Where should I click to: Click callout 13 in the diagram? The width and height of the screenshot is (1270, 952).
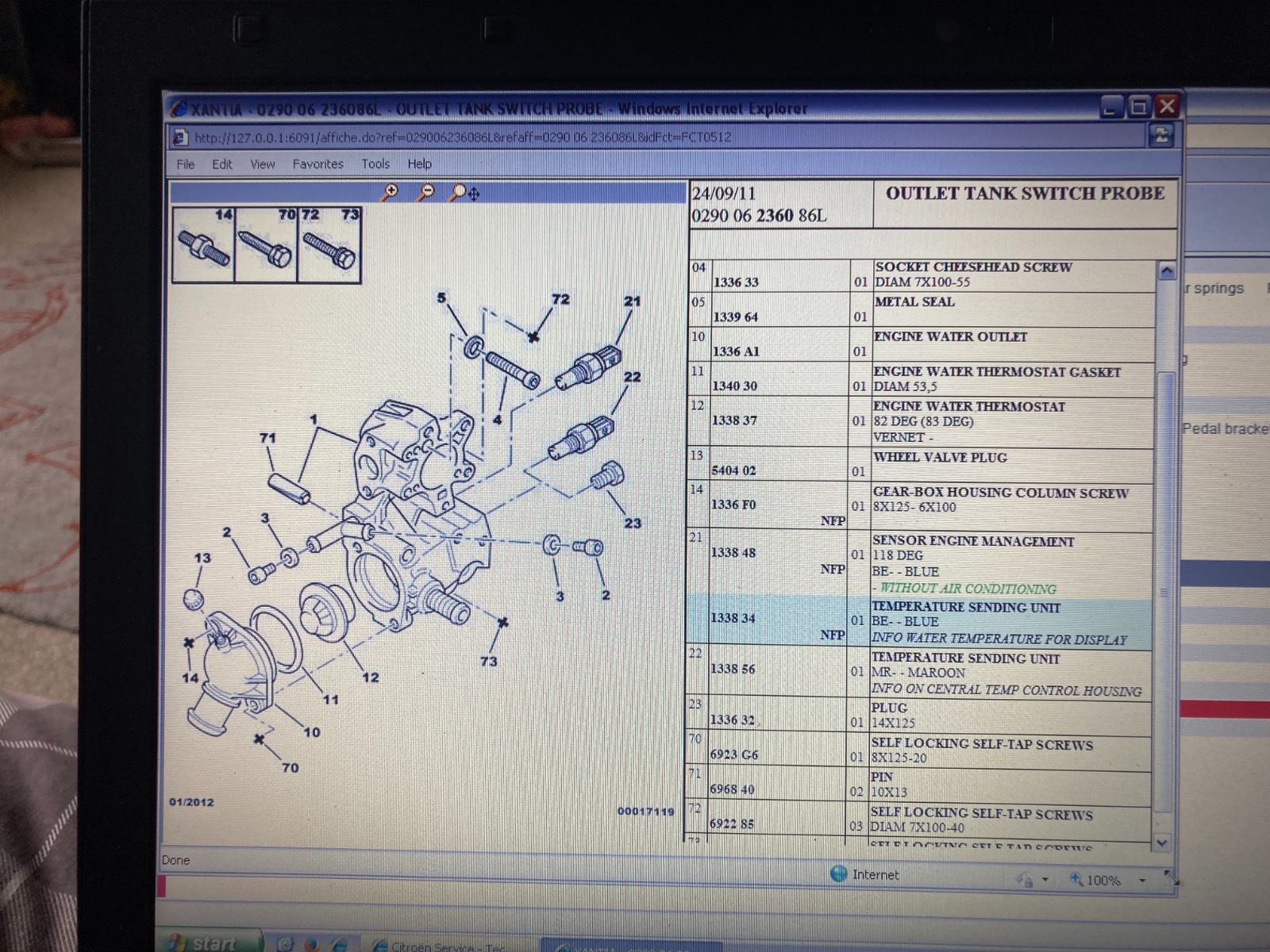202,559
